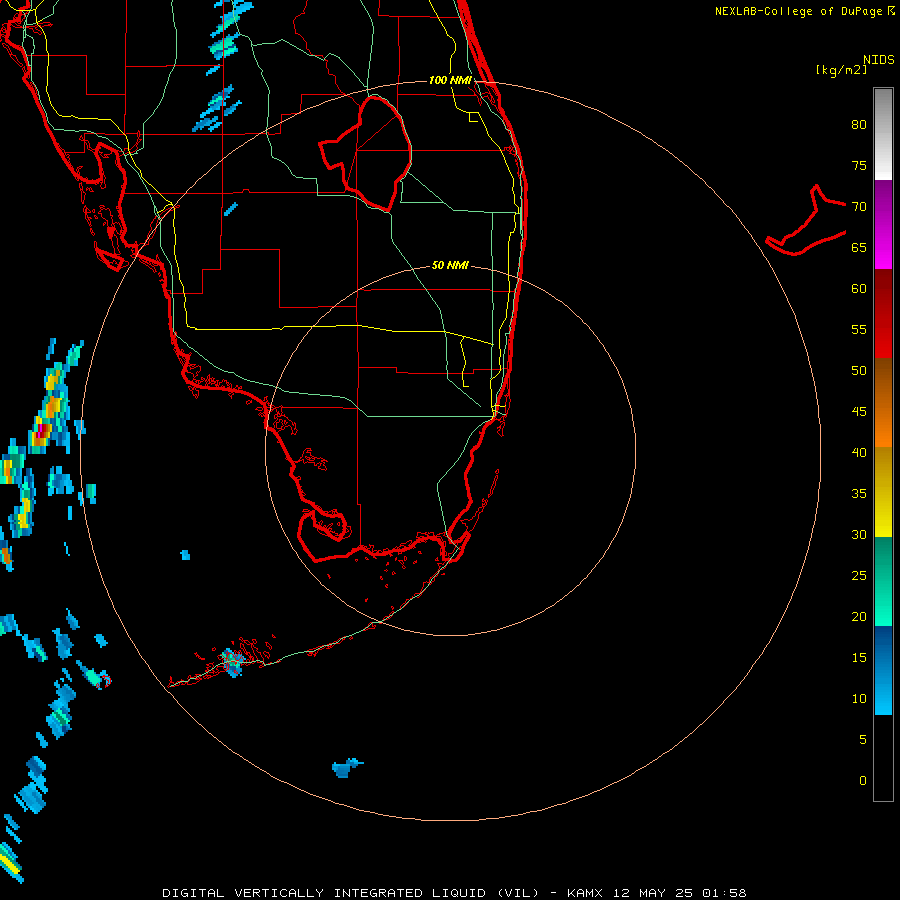This screenshot has height=900, width=900.
Task: Click the 20 value on the color scale
Action: point(859,617)
